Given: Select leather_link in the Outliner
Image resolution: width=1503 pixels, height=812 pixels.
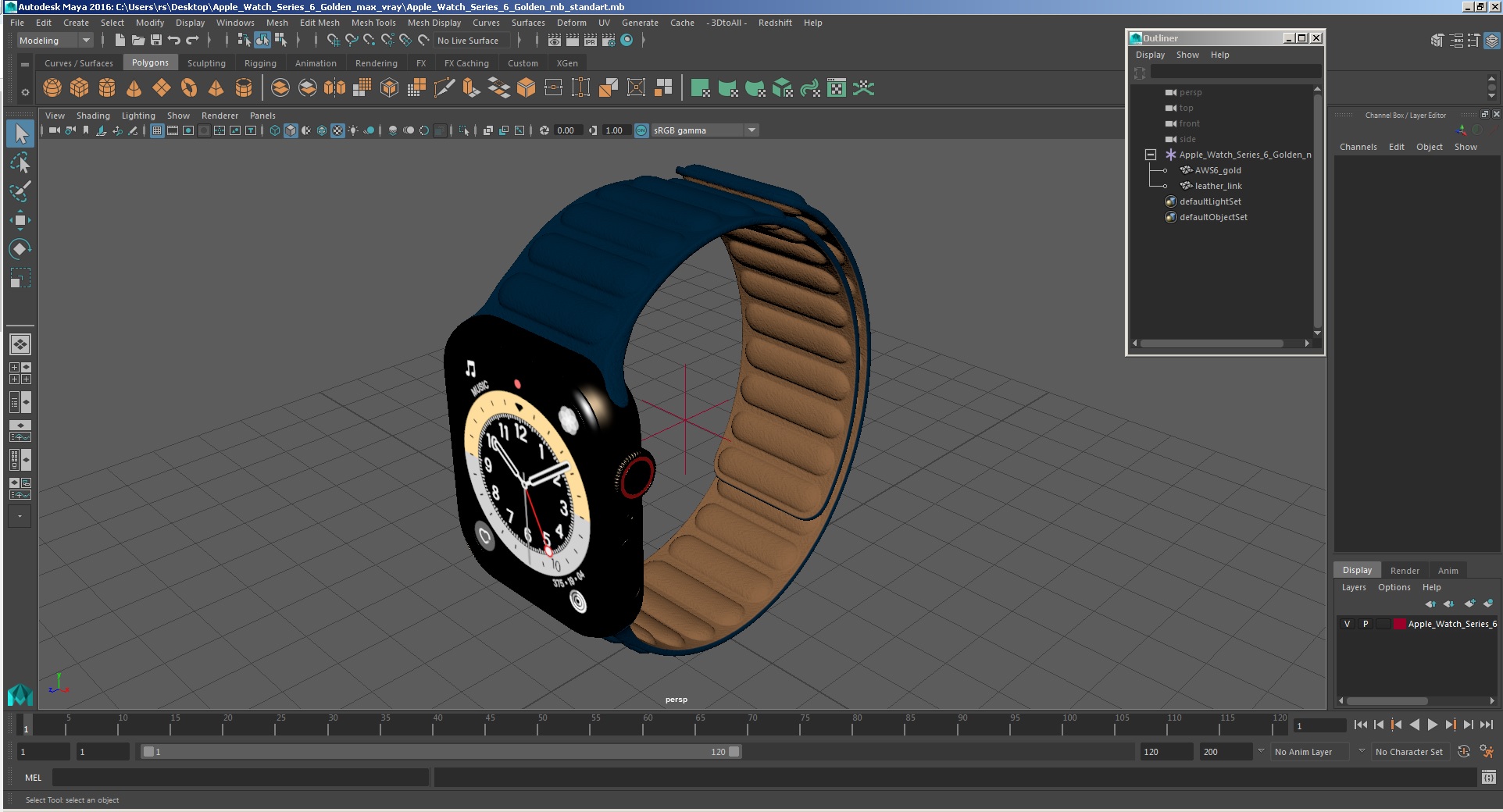Looking at the screenshot, I should (1218, 186).
